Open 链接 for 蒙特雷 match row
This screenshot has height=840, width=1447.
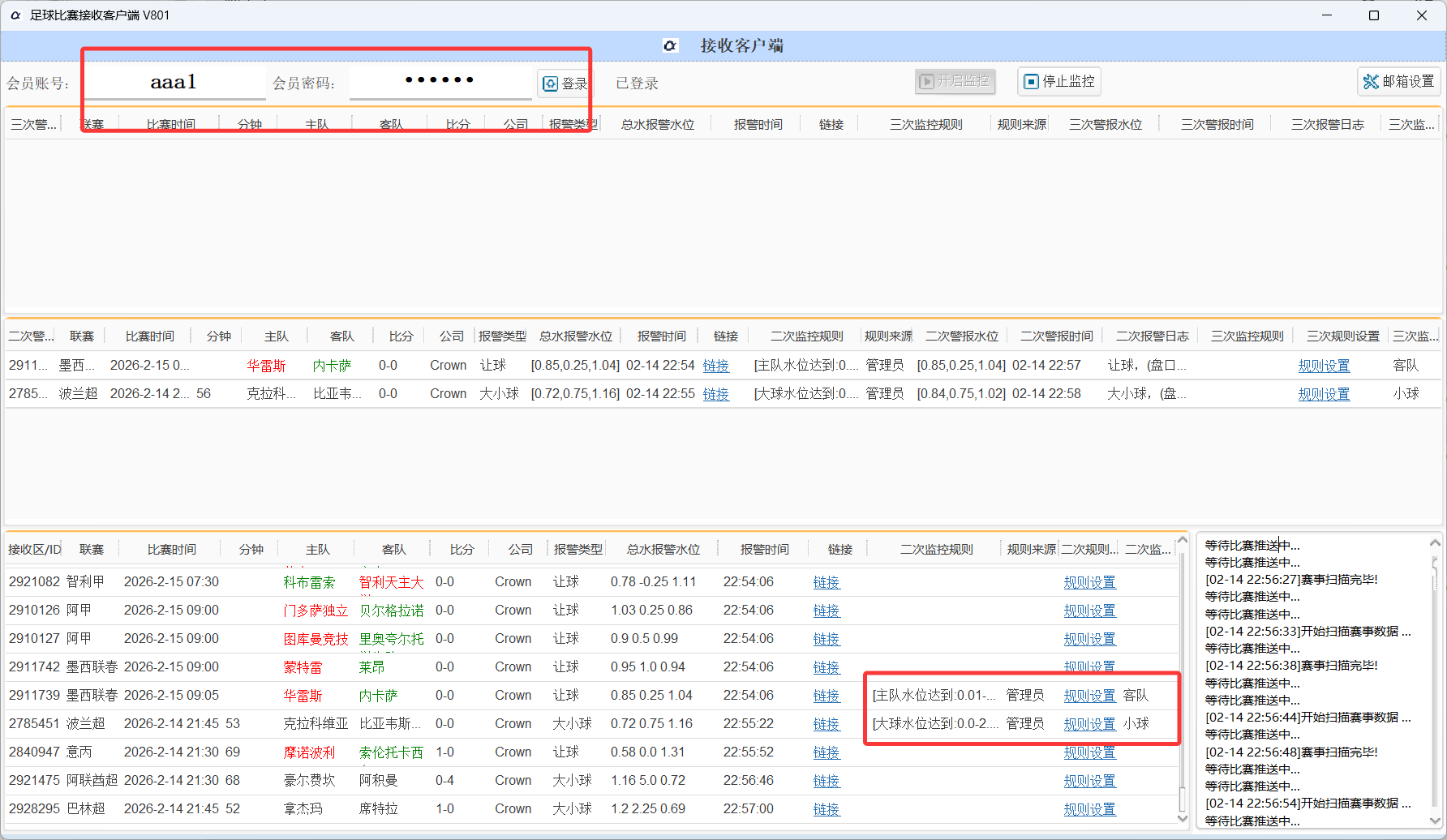click(827, 667)
